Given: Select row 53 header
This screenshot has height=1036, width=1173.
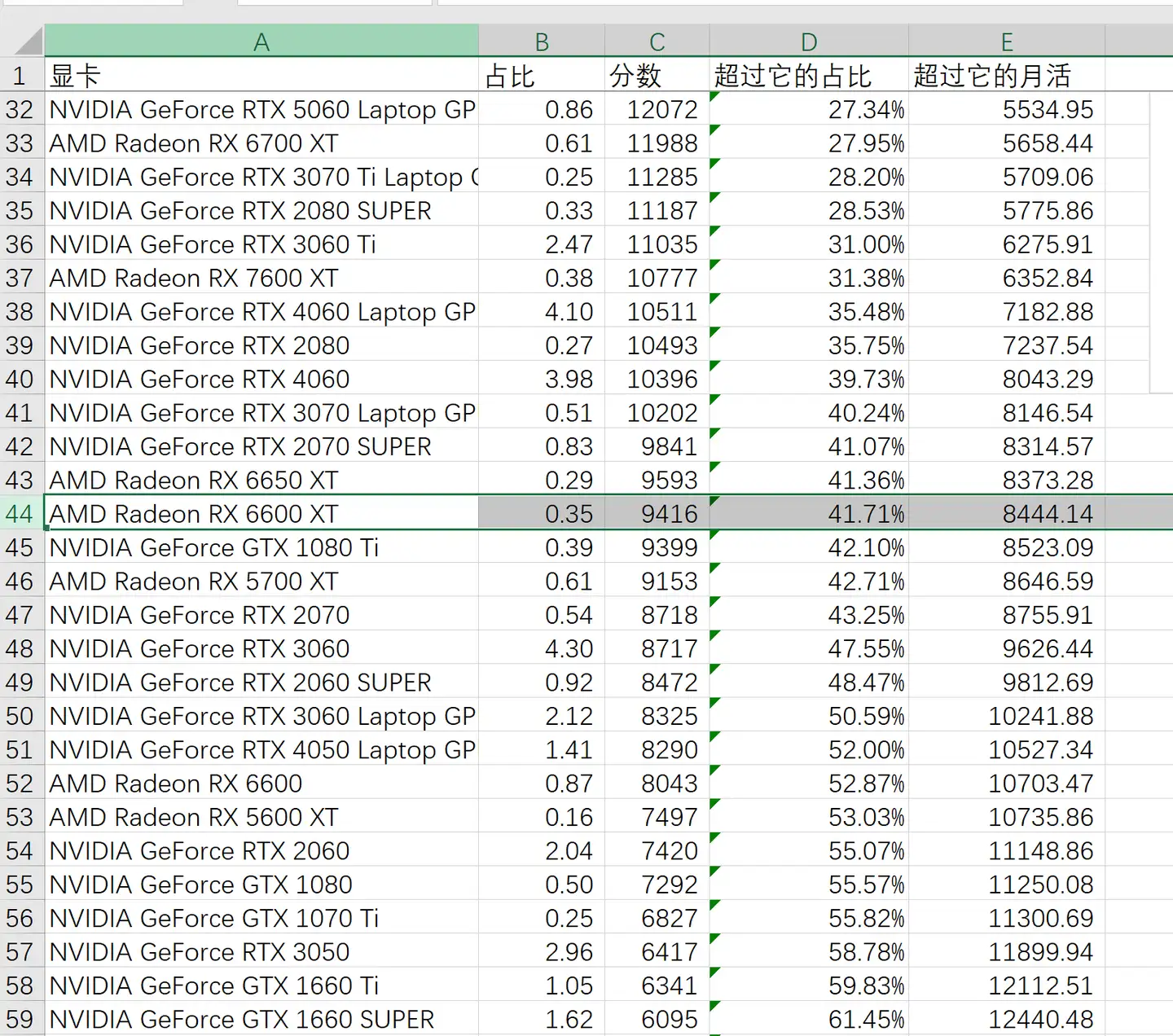Looking at the screenshot, I should click(x=22, y=817).
